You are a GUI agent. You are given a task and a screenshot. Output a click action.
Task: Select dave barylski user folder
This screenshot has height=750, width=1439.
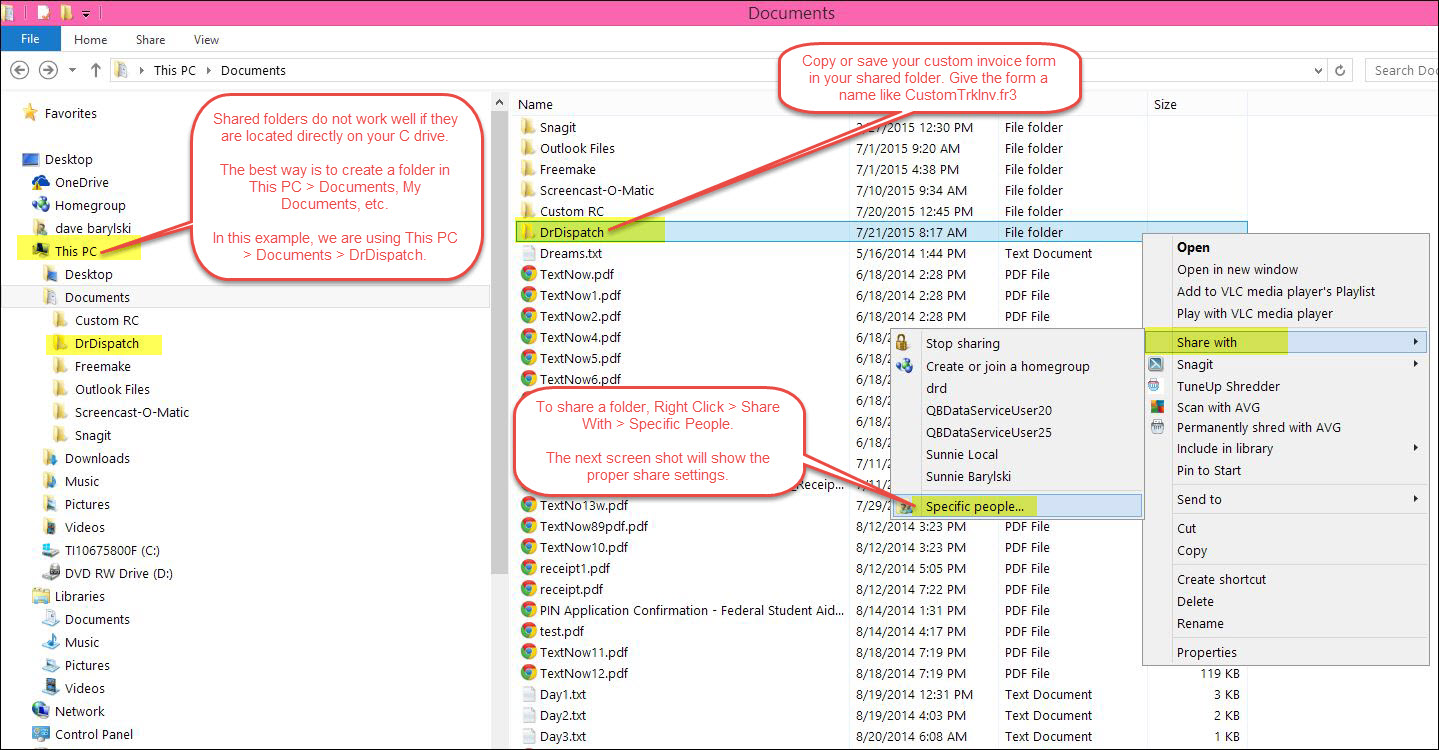92,228
